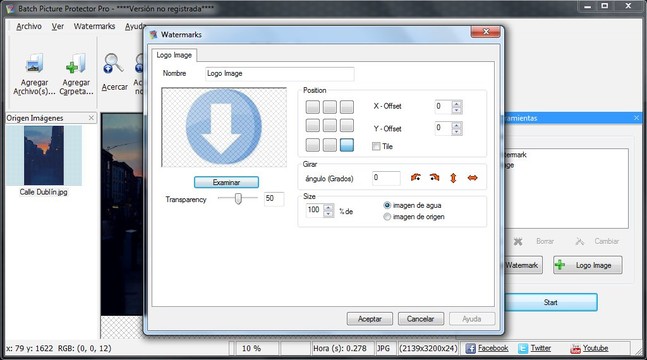647x360 pixels.
Task: Open the Facebook link in status bar
Action: point(493,348)
